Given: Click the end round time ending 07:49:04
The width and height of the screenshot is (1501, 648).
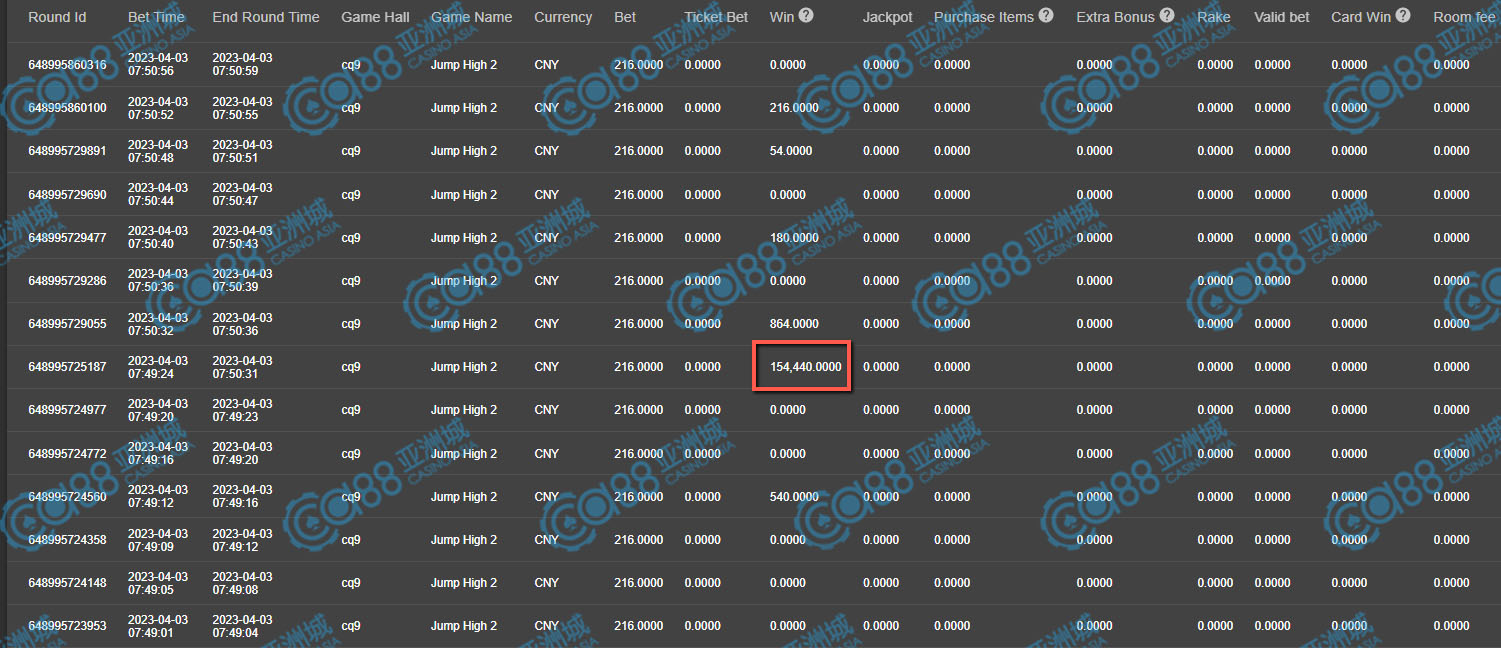Looking at the screenshot, I should tap(242, 626).
